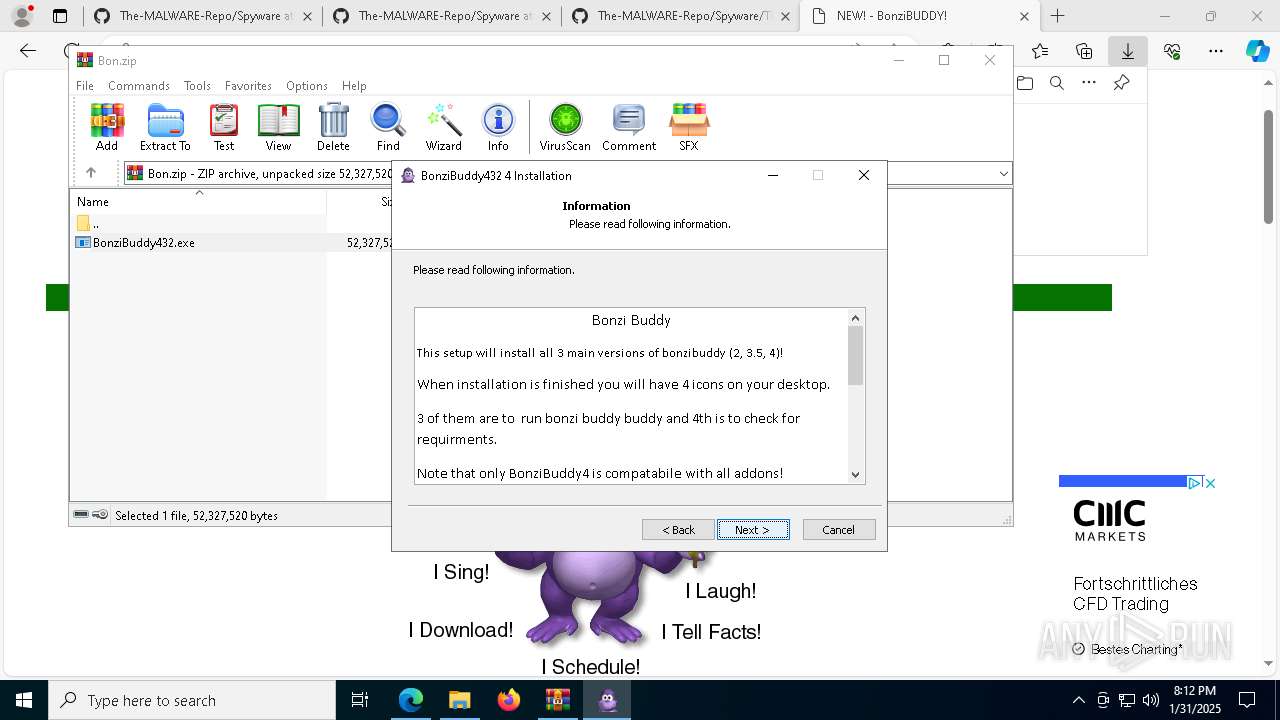The image size is (1280, 720).
Task: Add a Comment to the archive
Action: (629, 127)
